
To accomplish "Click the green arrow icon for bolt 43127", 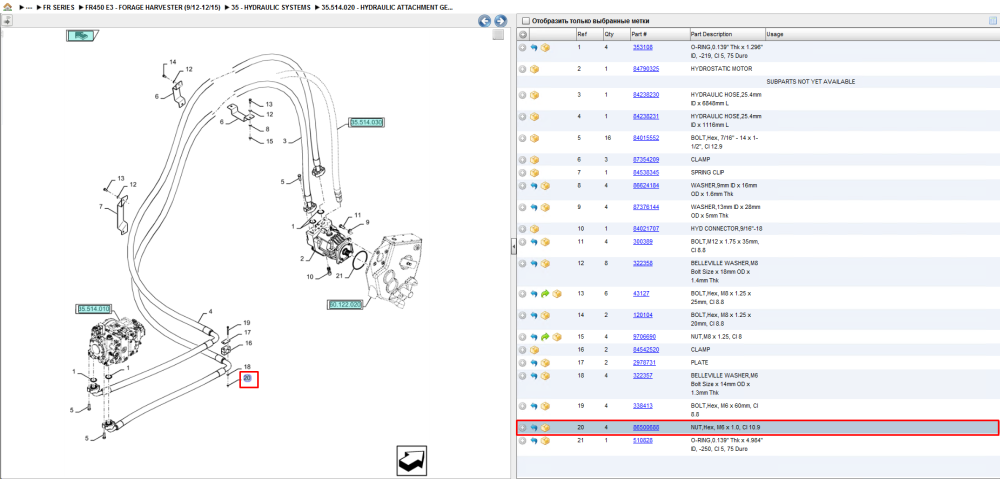I will pyautogui.click(x=545, y=294).
